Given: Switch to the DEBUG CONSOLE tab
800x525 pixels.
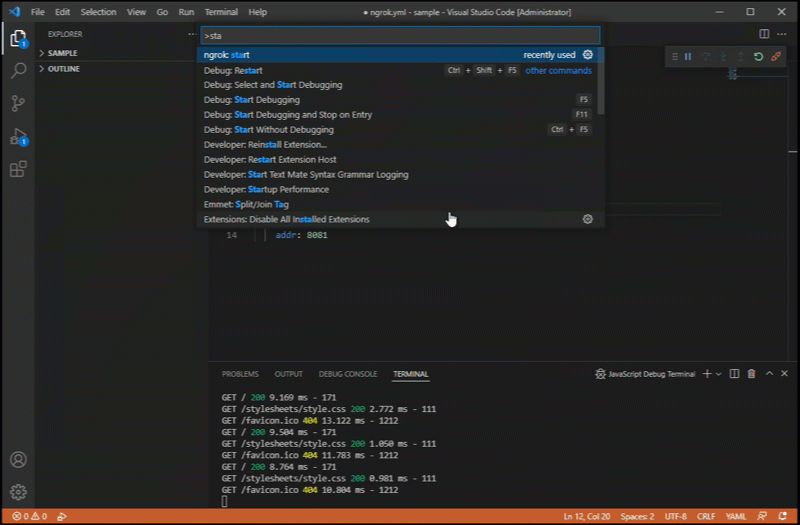Looking at the screenshot, I should (x=348, y=374).
